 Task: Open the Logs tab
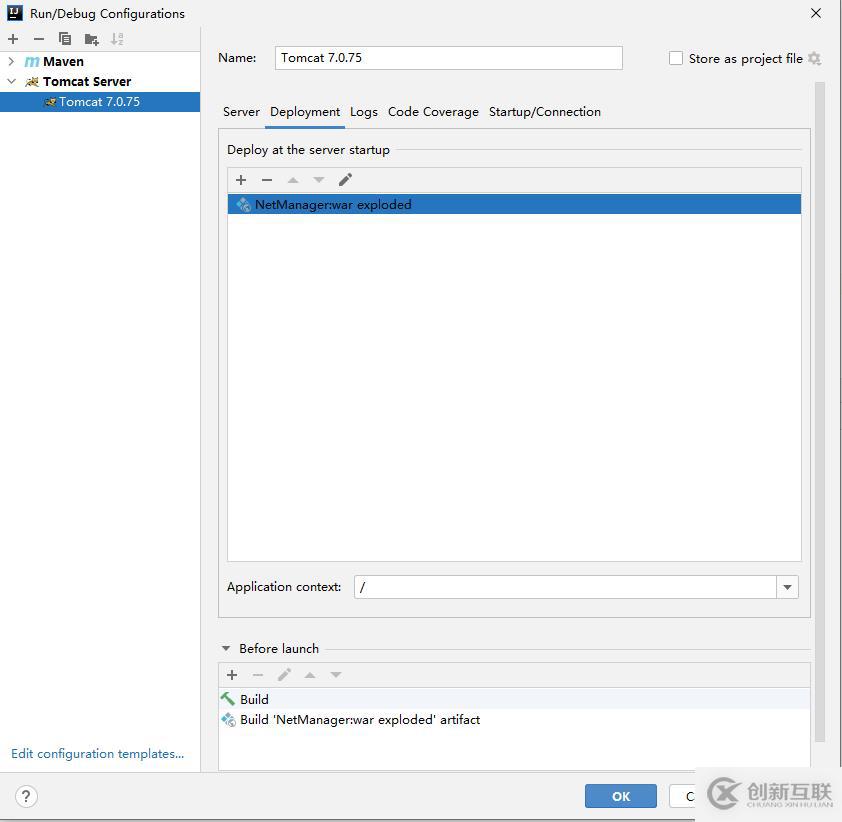pos(364,112)
